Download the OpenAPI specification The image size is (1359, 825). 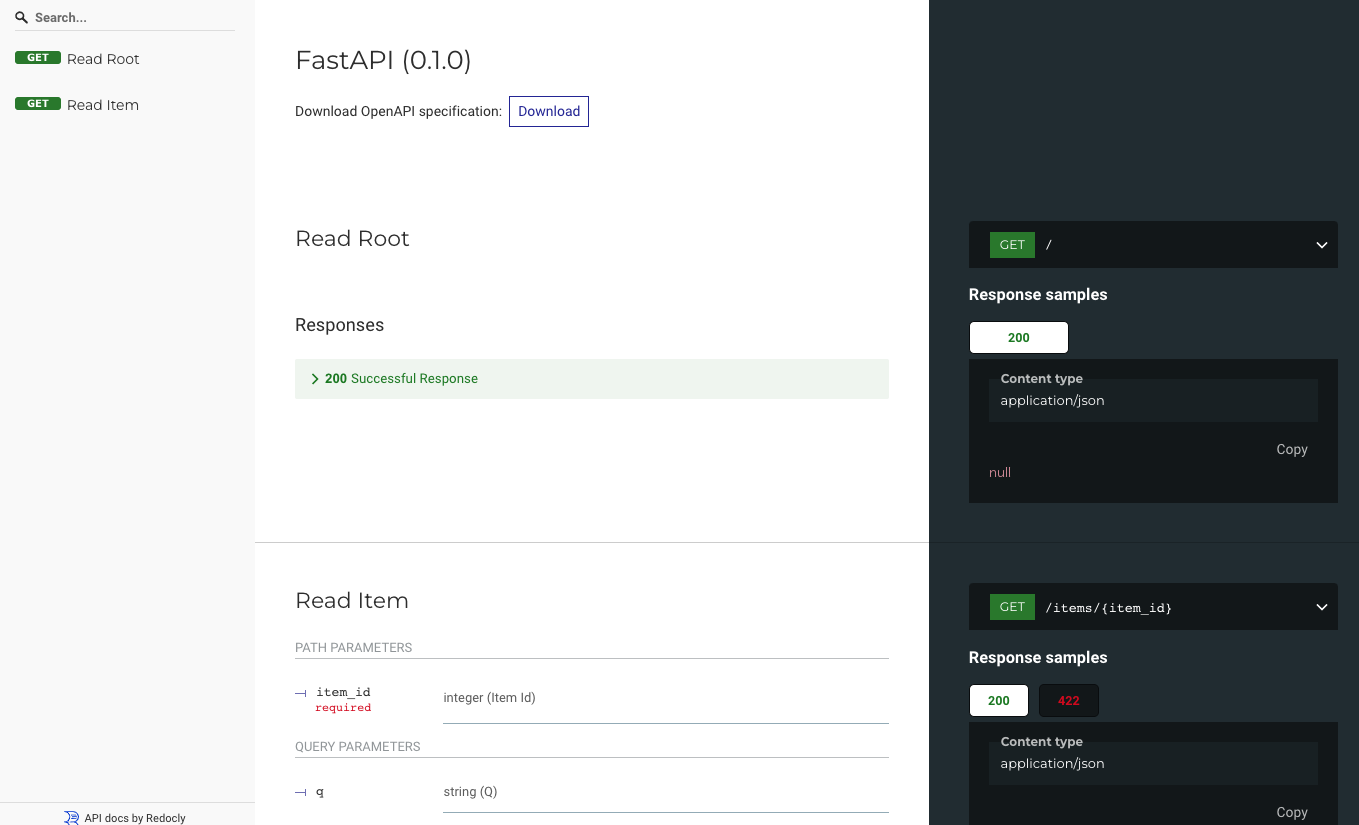tap(549, 111)
